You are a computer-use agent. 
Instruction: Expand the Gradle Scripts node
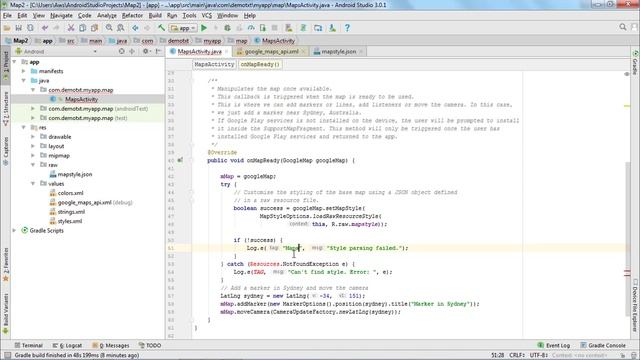point(15,231)
